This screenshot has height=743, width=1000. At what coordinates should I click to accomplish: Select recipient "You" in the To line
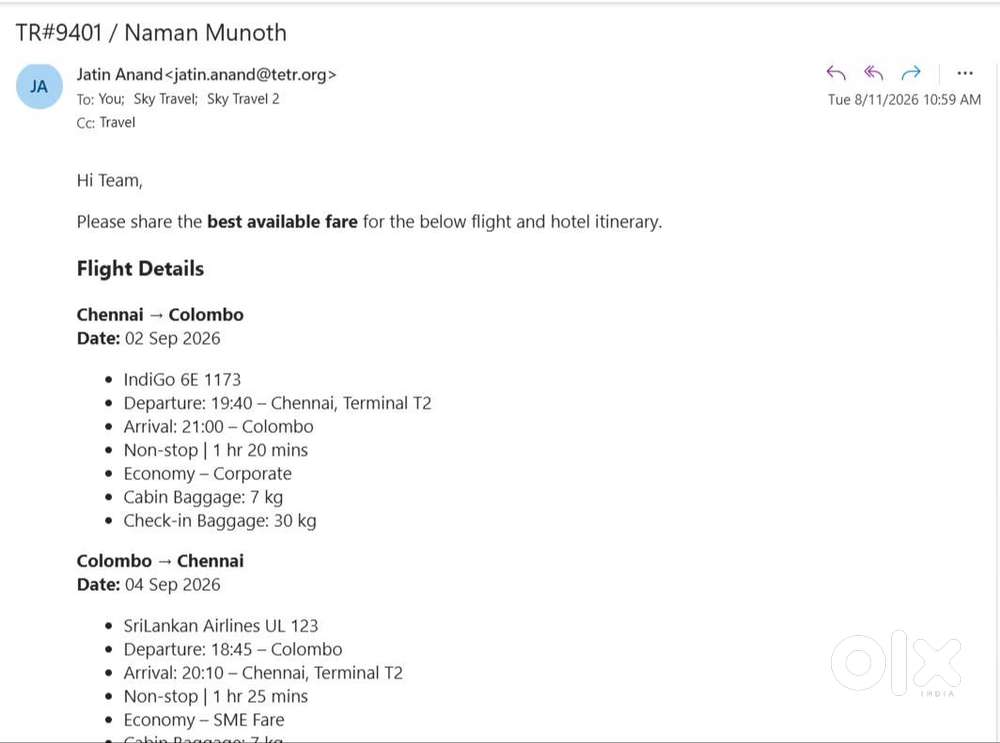(x=111, y=99)
